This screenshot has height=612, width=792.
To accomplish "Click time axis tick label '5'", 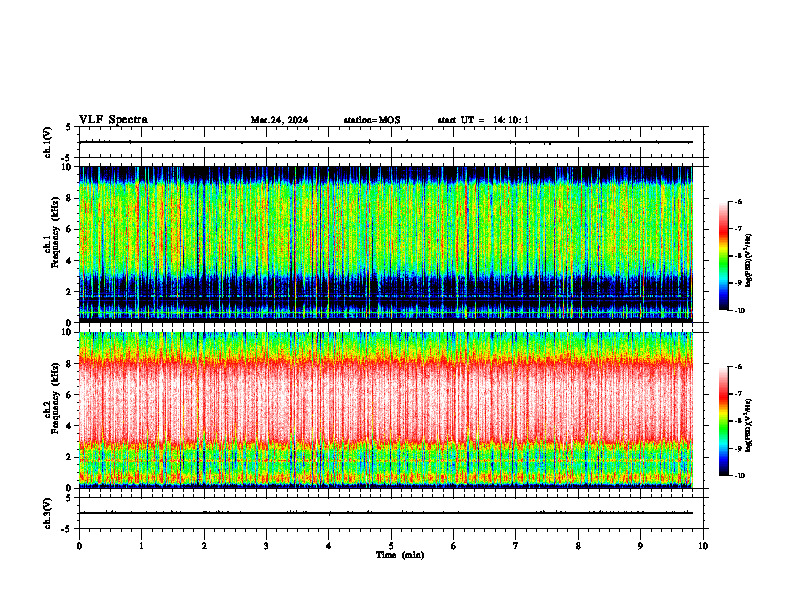I will pos(391,546).
